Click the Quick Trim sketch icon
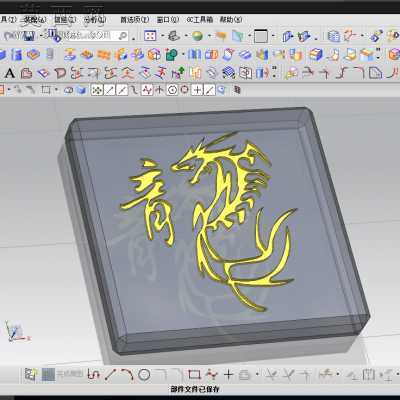This screenshot has height=400, width=400. 271,375
